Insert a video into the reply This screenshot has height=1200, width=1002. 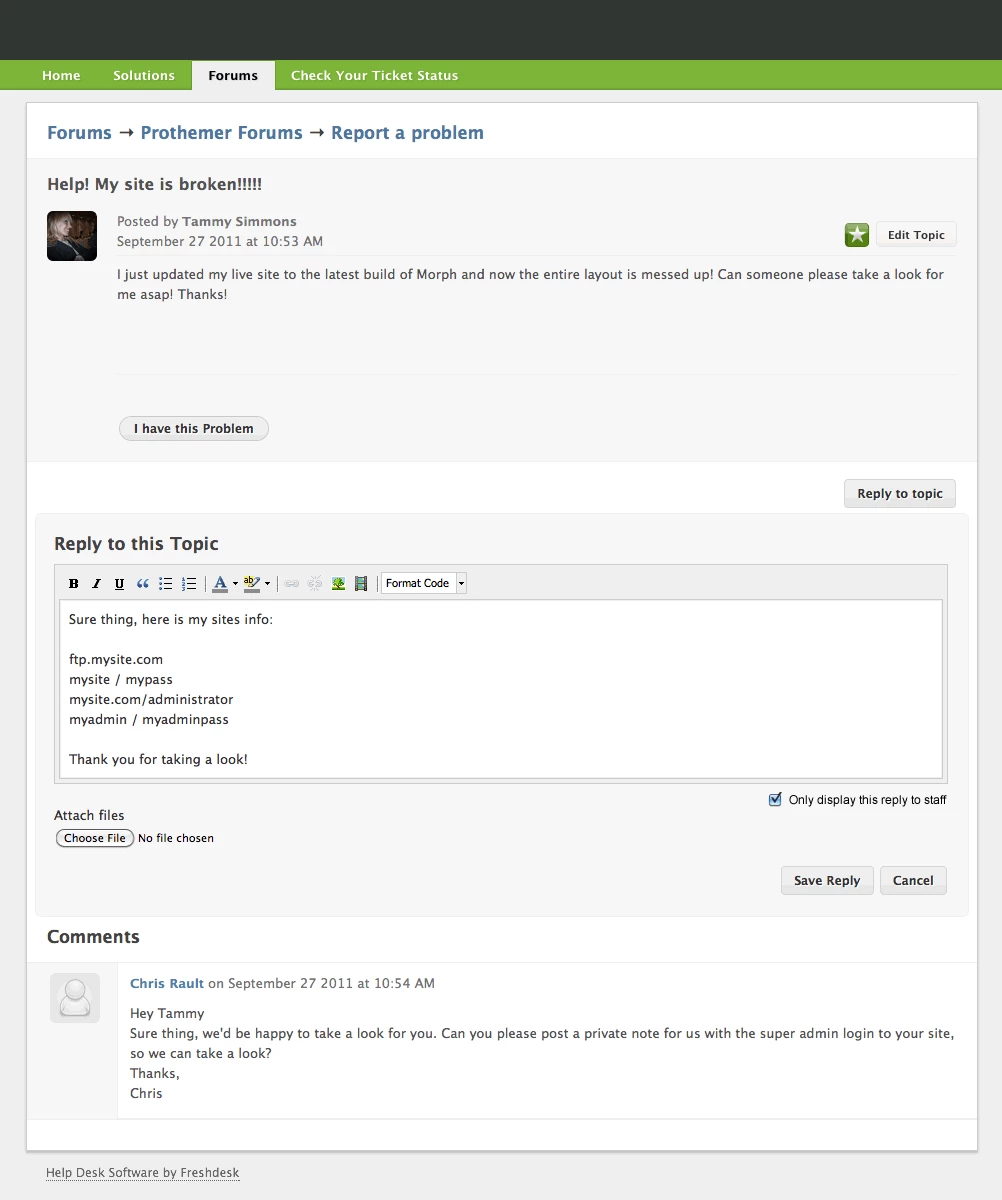(x=361, y=583)
